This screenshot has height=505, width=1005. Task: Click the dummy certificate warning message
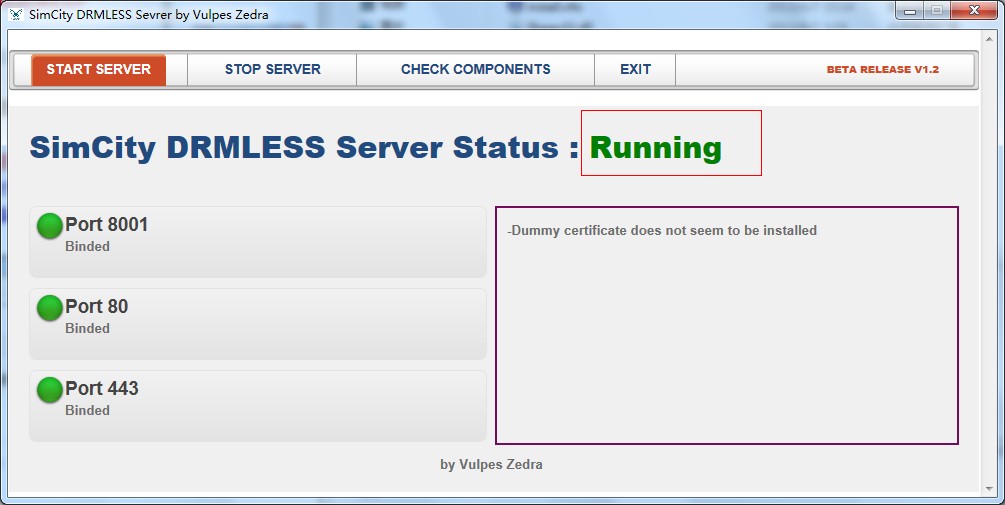point(662,231)
